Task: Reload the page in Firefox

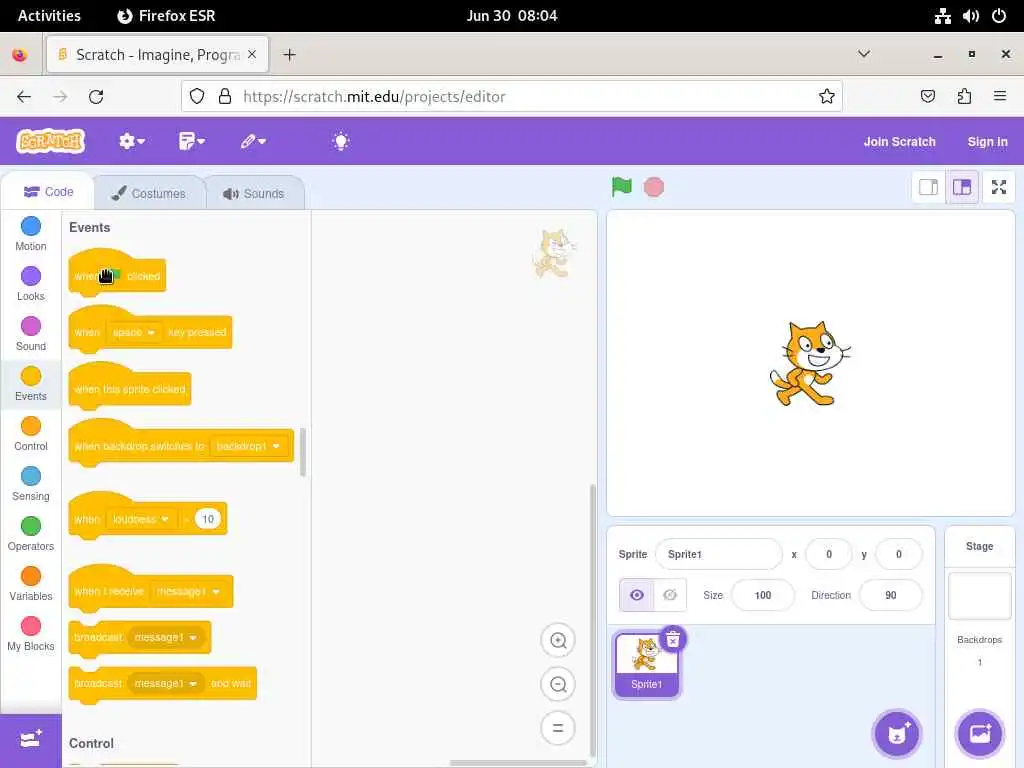Action: click(x=96, y=97)
